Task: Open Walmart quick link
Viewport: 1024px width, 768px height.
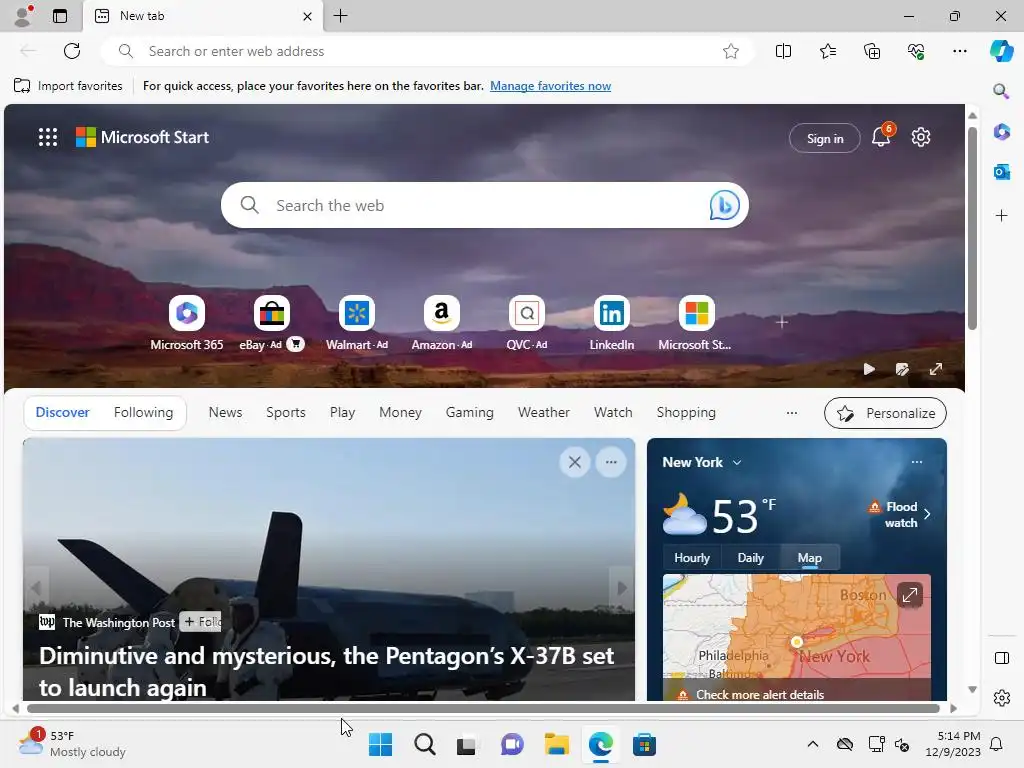Action: tap(357, 323)
